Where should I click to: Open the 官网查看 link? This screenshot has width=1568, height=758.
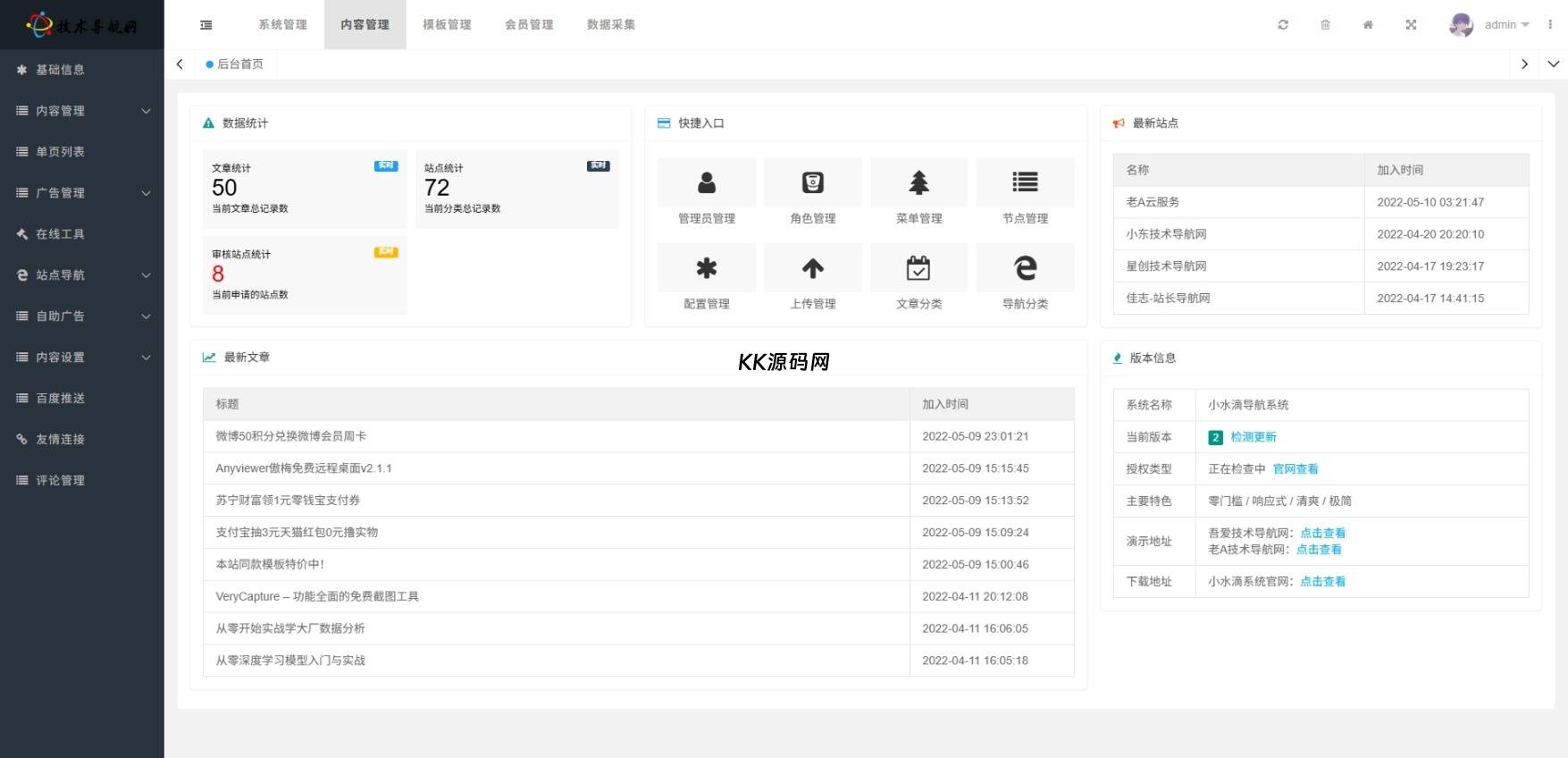[1295, 469]
